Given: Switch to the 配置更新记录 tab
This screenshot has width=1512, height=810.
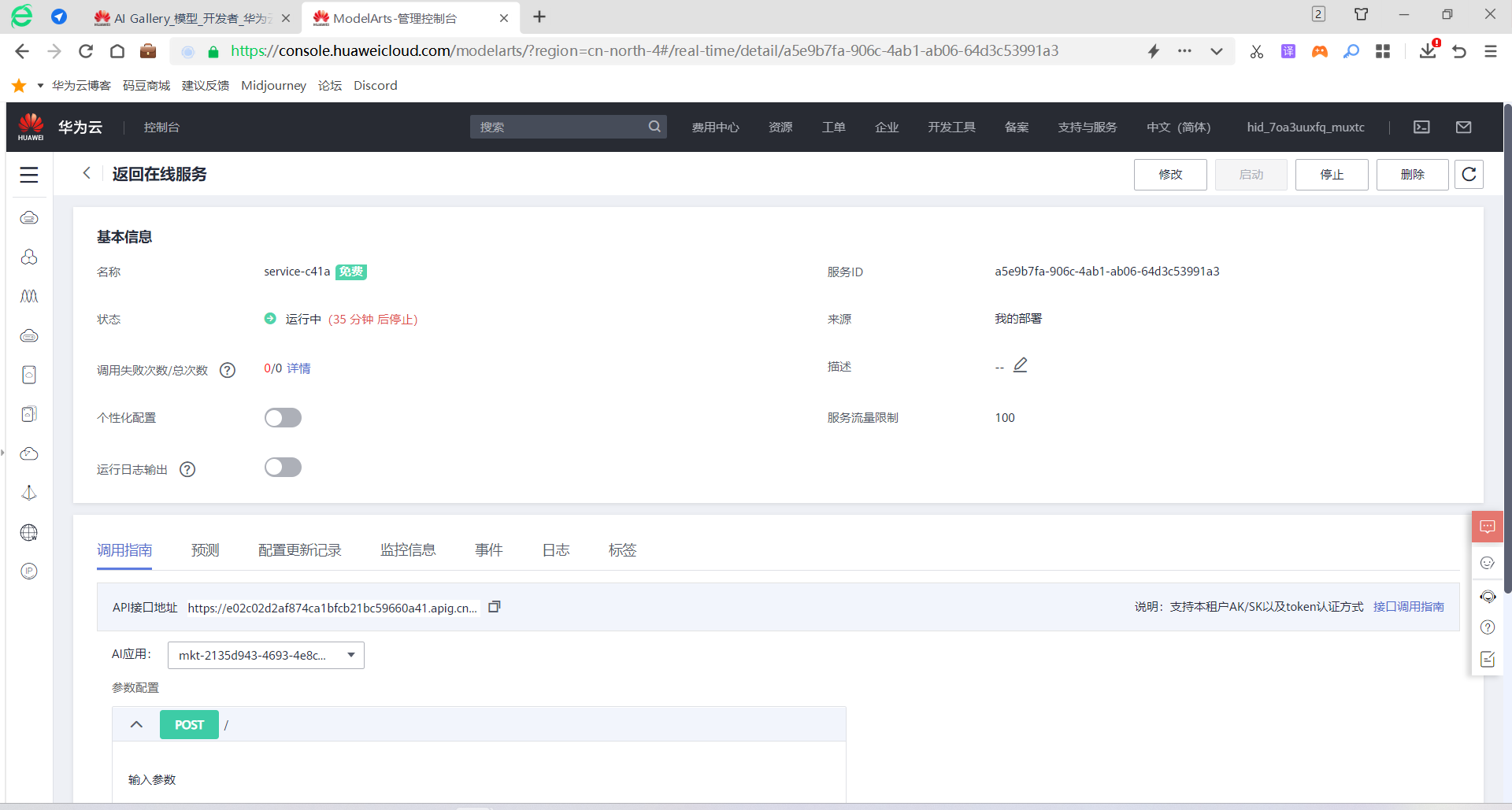Looking at the screenshot, I should [x=300, y=550].
